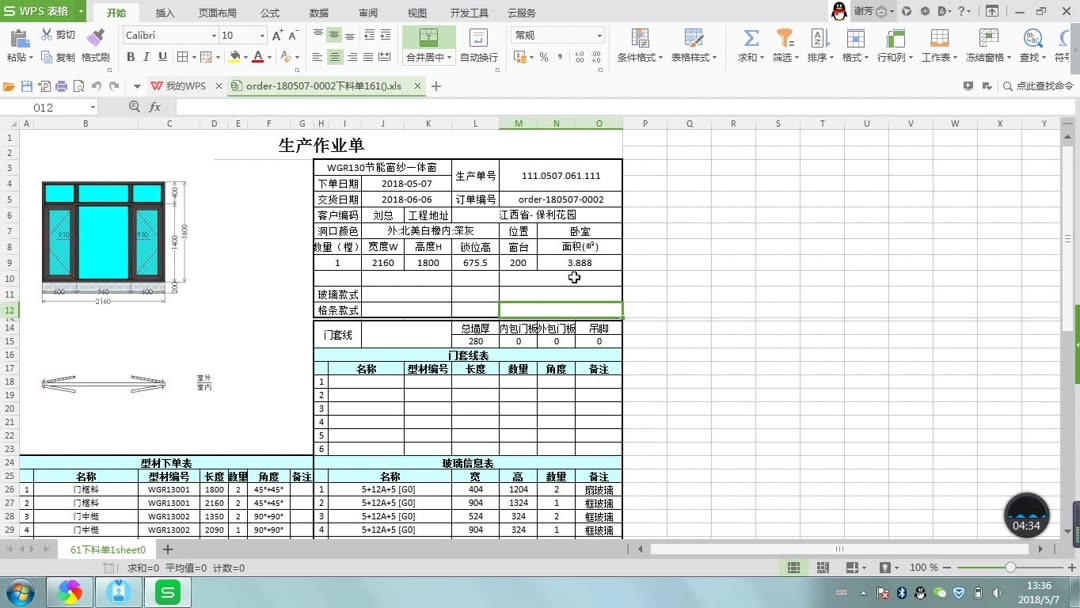Expand the number format (常规) dropdown
This screenshot has width=1080, height=608.
click(x=602, y=35)
